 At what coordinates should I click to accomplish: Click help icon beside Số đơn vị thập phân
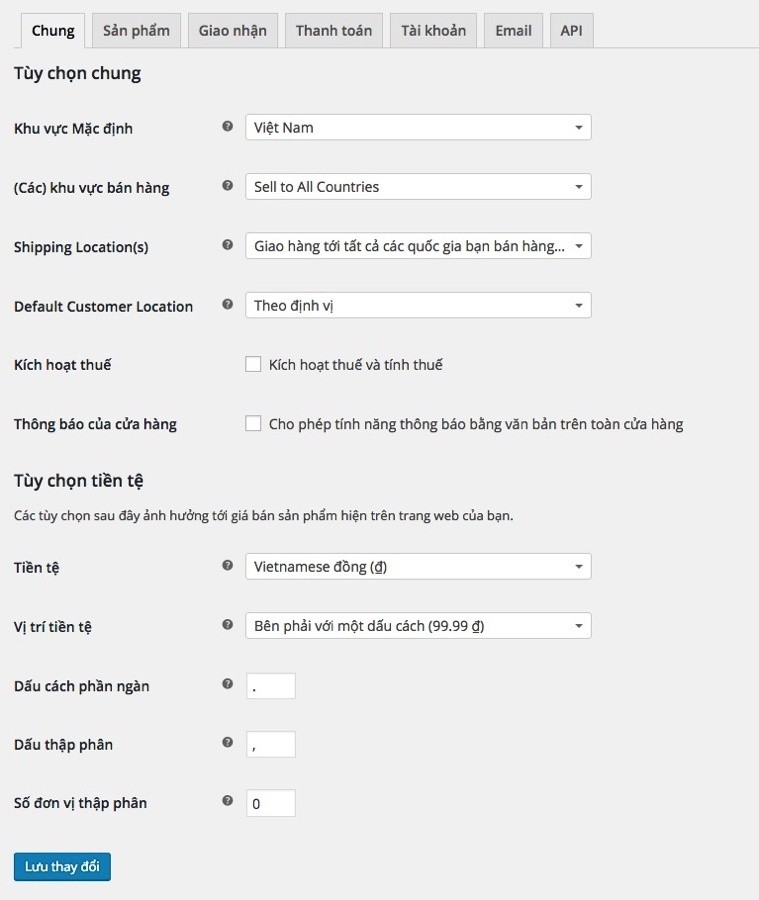click(227, 801)
